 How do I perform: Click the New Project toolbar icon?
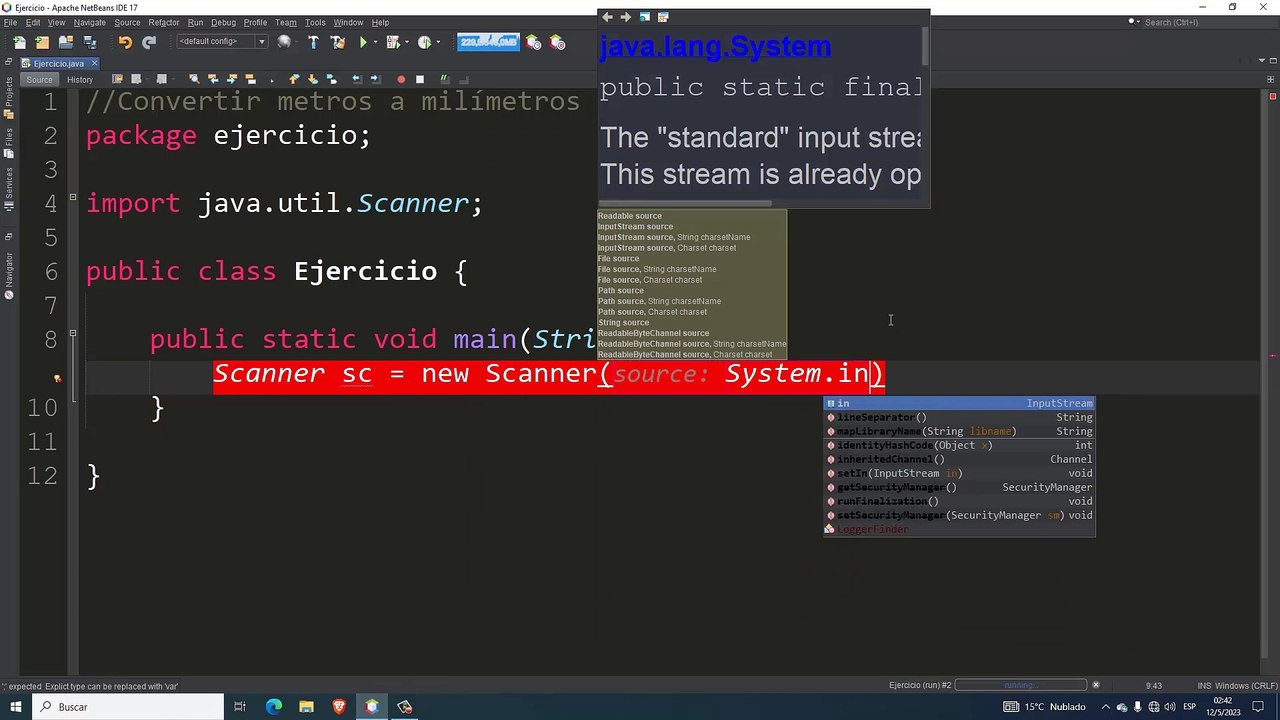click(42, 42)
